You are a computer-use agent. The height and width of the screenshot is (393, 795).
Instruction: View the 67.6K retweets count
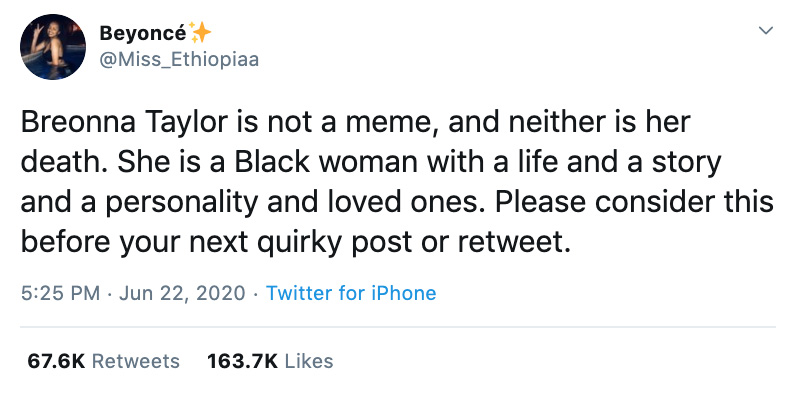(56, 361)
